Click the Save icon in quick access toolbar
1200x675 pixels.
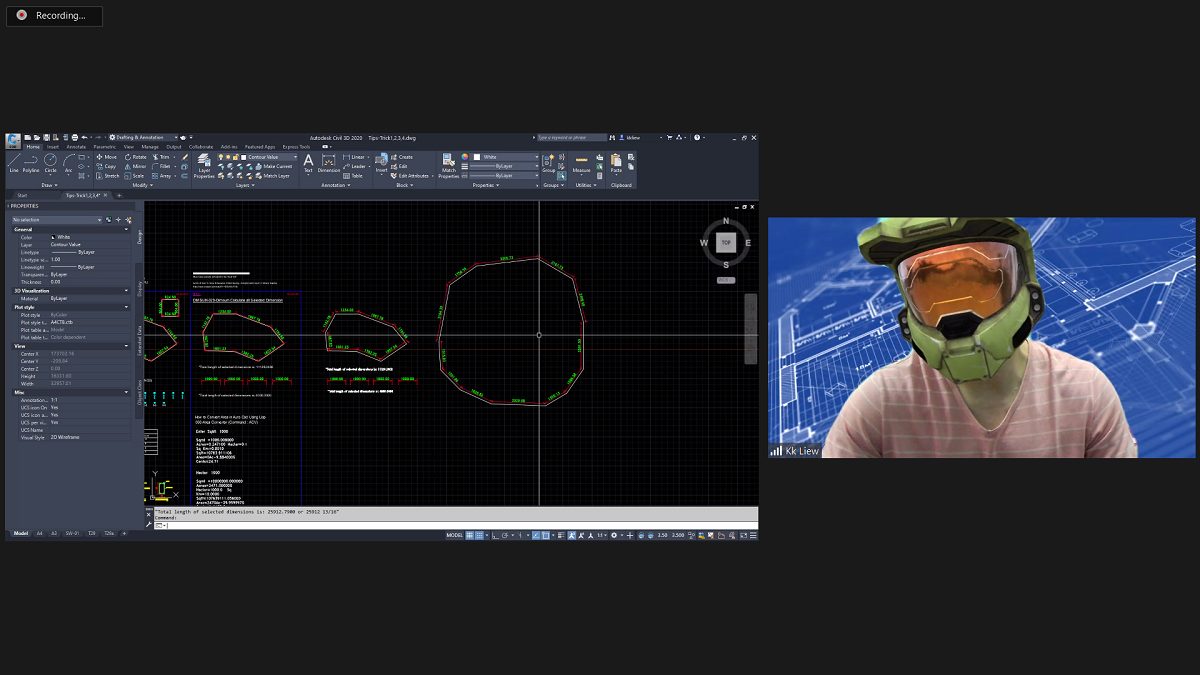(x=46, y=137)
